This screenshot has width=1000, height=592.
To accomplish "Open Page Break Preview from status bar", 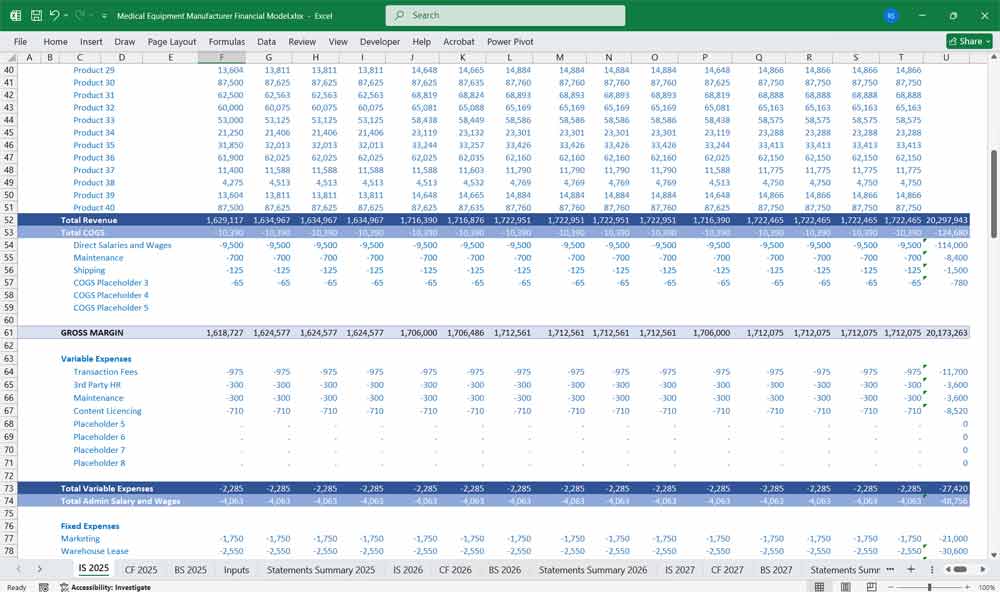I will tap(871, 585).
